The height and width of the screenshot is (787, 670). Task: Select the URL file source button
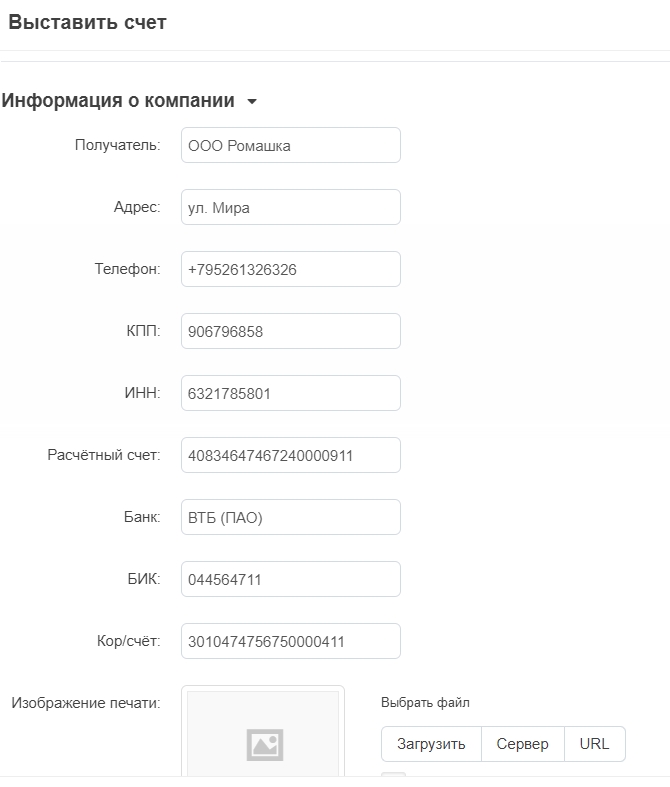(x=595, y=744)
